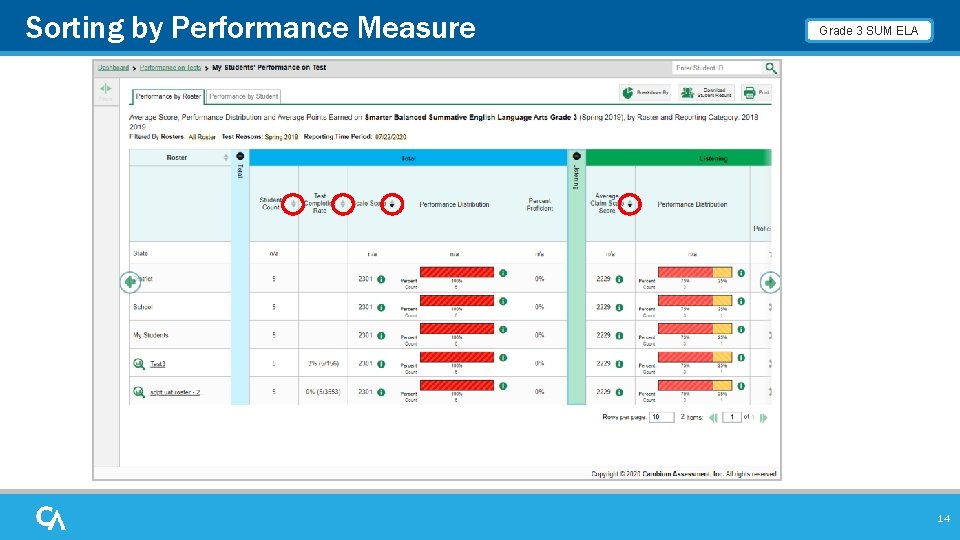The image size is (960, 540).
Task: Show info for School Listening score 2229
Action: click(x=620, y=307)
